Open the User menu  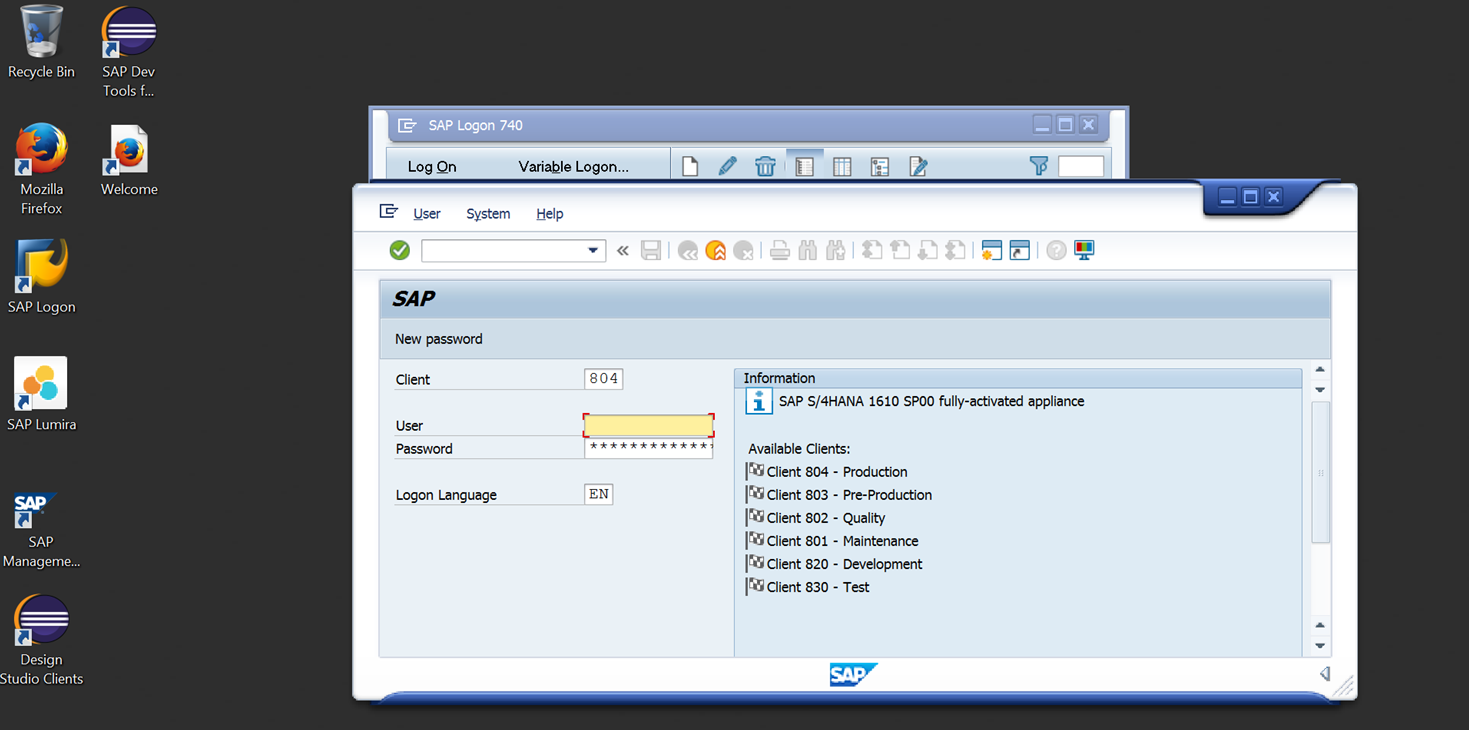(427, 214)
